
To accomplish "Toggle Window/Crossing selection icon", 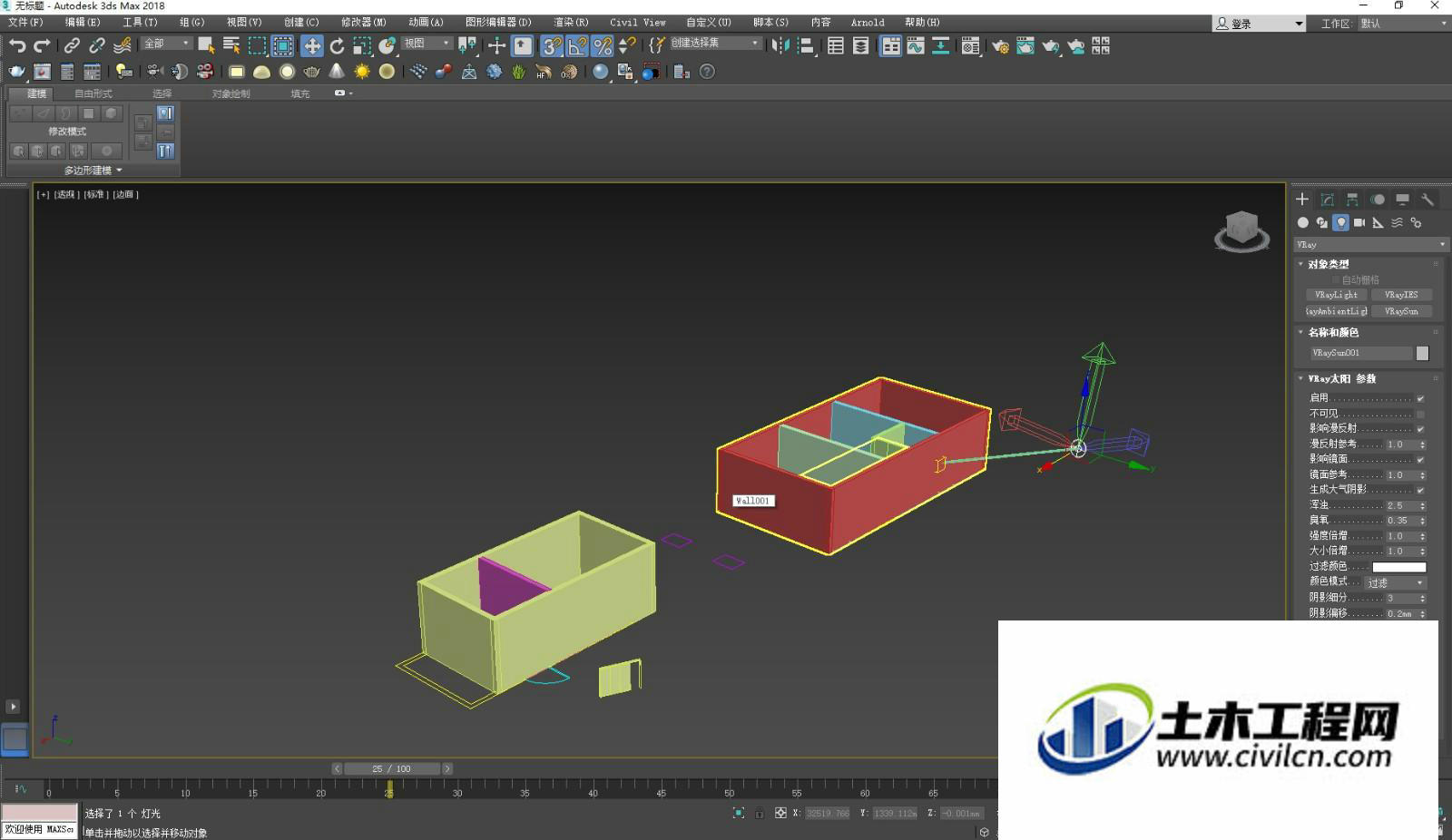I will point(283,45).
